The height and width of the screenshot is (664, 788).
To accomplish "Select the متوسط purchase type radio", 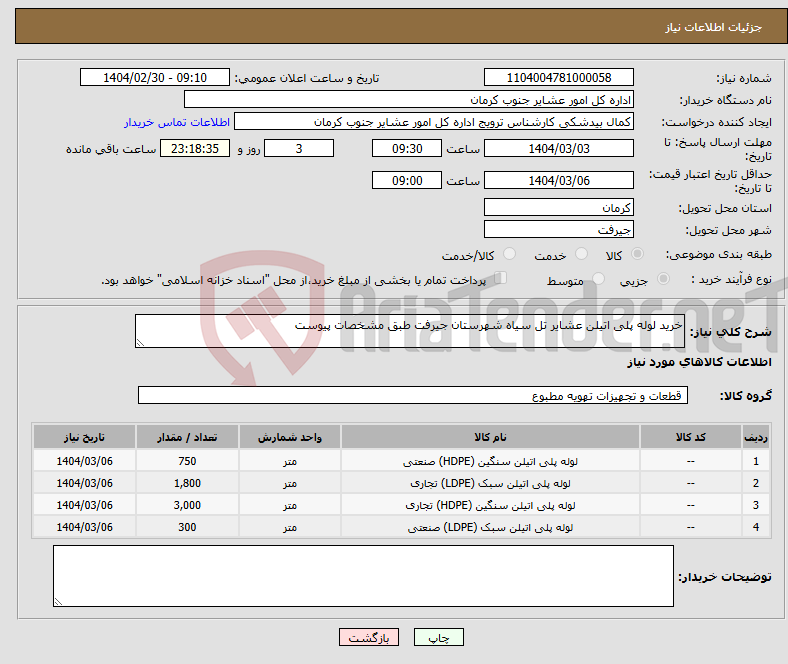I will [598, 278].
